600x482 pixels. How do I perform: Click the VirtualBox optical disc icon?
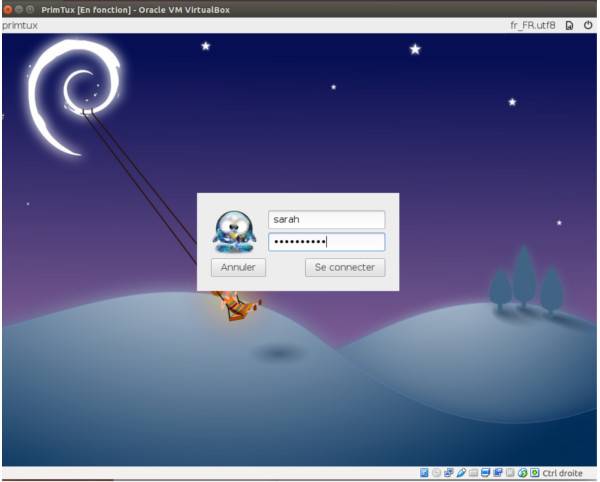437,473
